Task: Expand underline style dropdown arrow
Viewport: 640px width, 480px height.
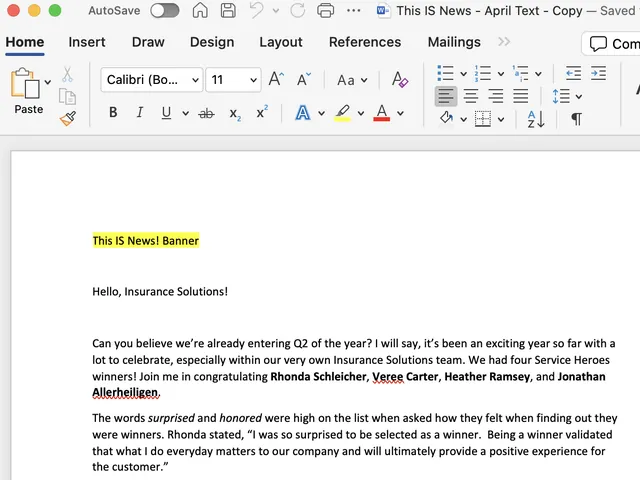Action: (185, 113)
